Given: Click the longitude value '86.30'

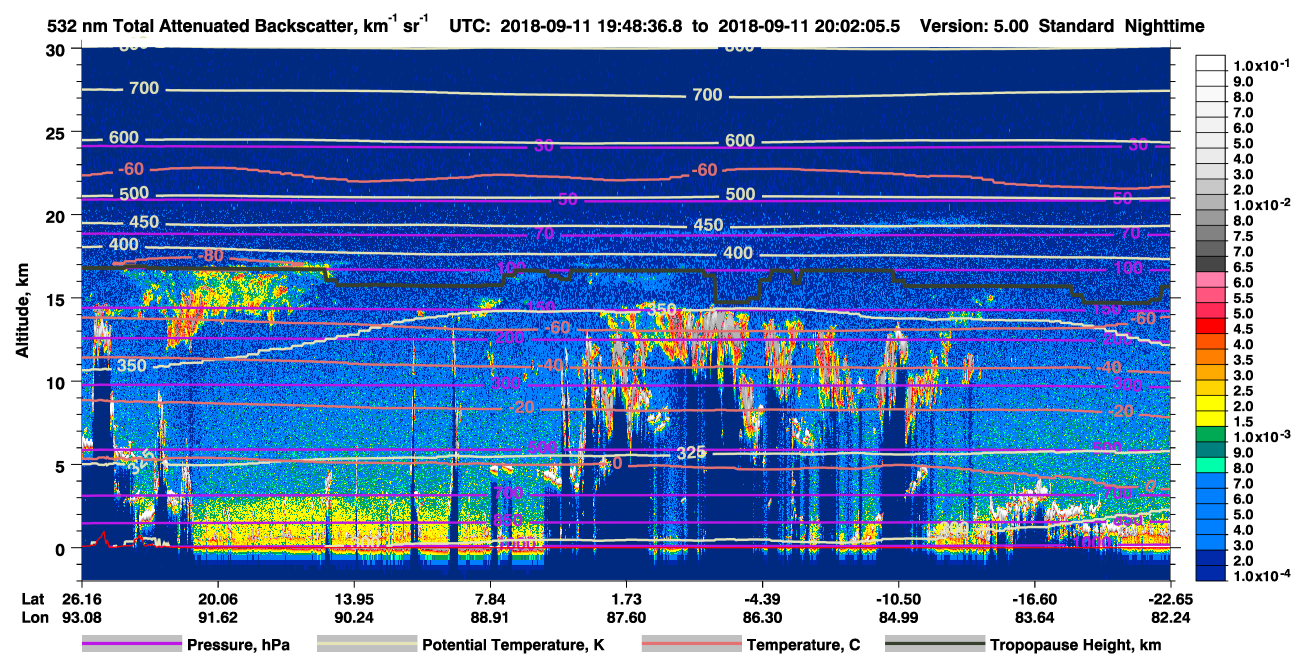Looking at the screenshot, I should coord(762,617).
